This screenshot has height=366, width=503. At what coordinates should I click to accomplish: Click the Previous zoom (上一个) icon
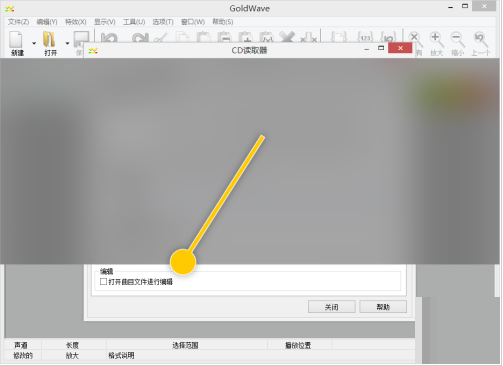click(480, 39)
